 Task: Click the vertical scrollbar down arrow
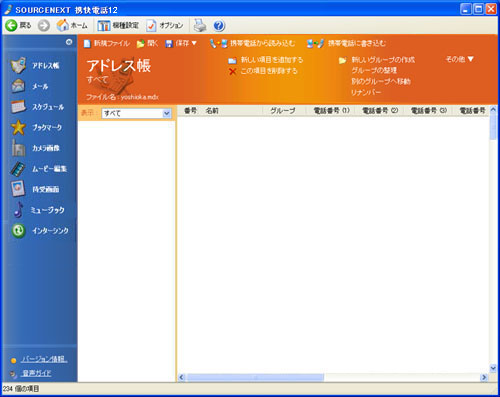(493, 368)
